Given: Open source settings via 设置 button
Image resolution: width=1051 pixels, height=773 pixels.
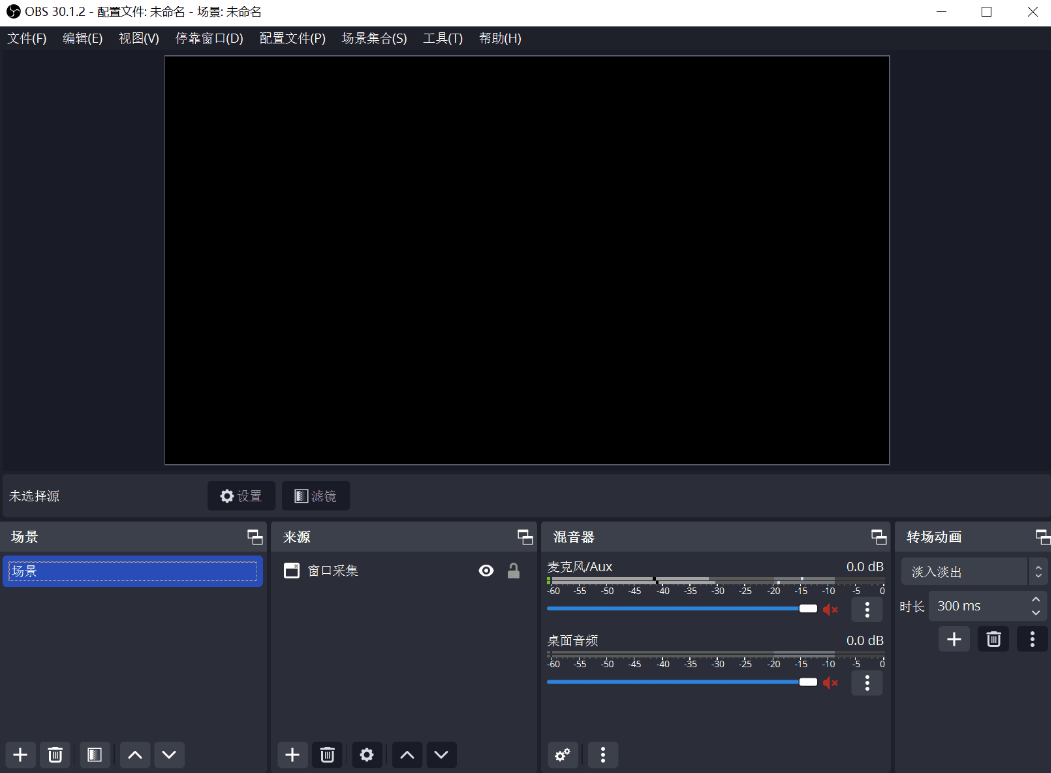Looking at the screenshot, I should 240,495.
